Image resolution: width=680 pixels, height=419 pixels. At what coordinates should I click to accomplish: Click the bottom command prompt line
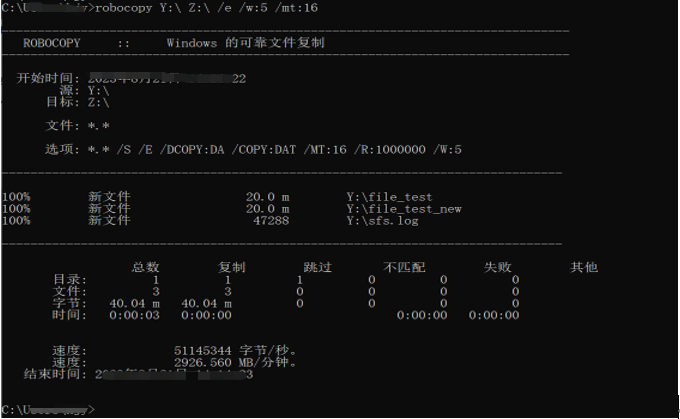coord(48,409)
